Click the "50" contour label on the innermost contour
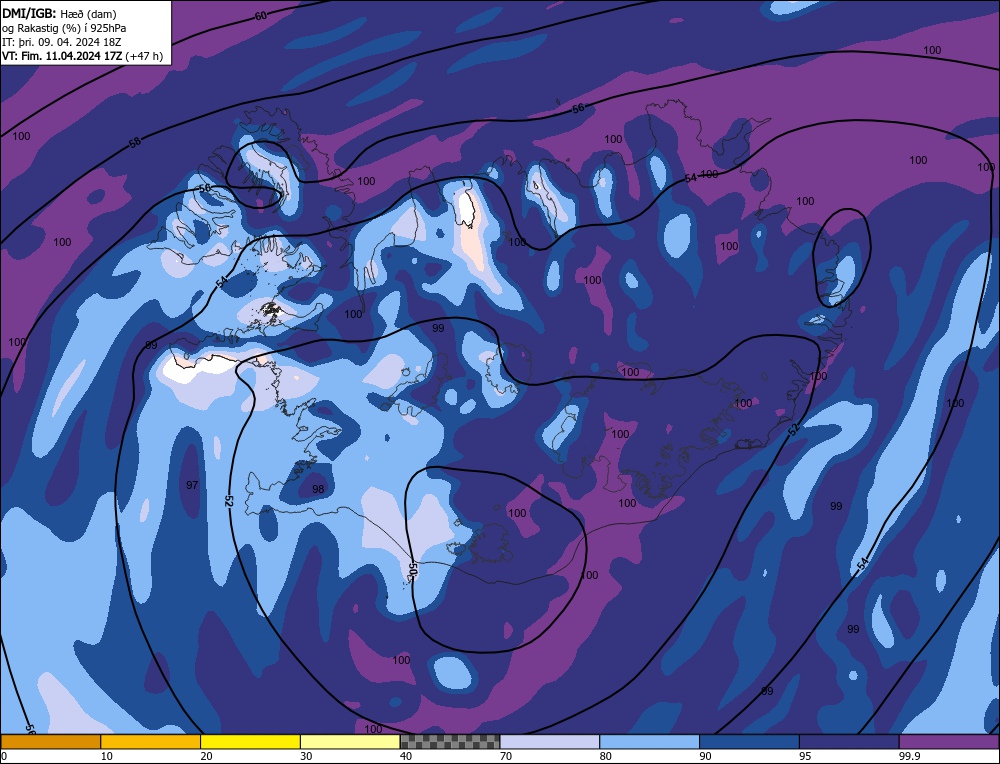Screen dimensions: 1000x764 click(x=413, y=569)
